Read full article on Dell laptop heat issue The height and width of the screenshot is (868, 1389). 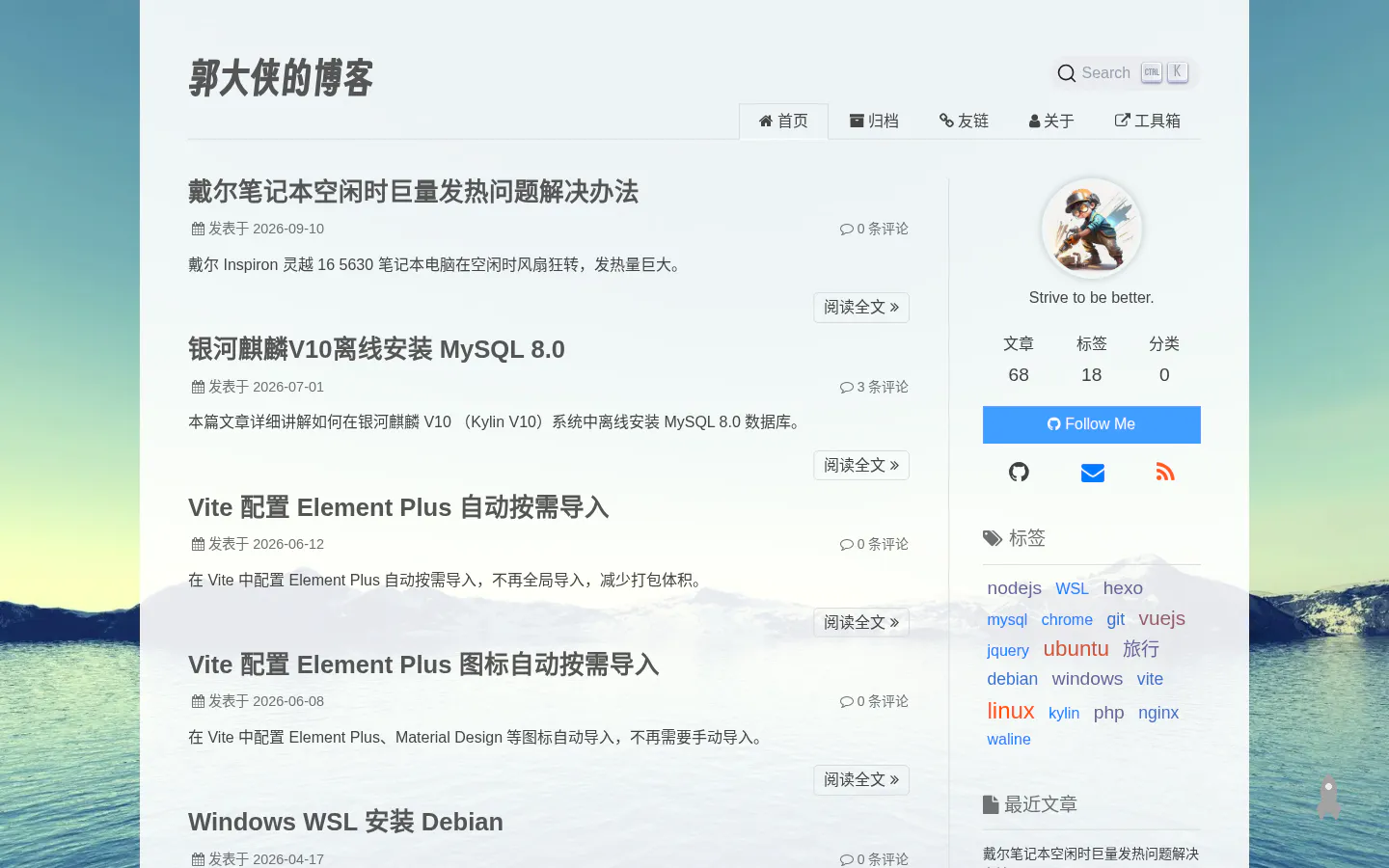coord(861,308)
